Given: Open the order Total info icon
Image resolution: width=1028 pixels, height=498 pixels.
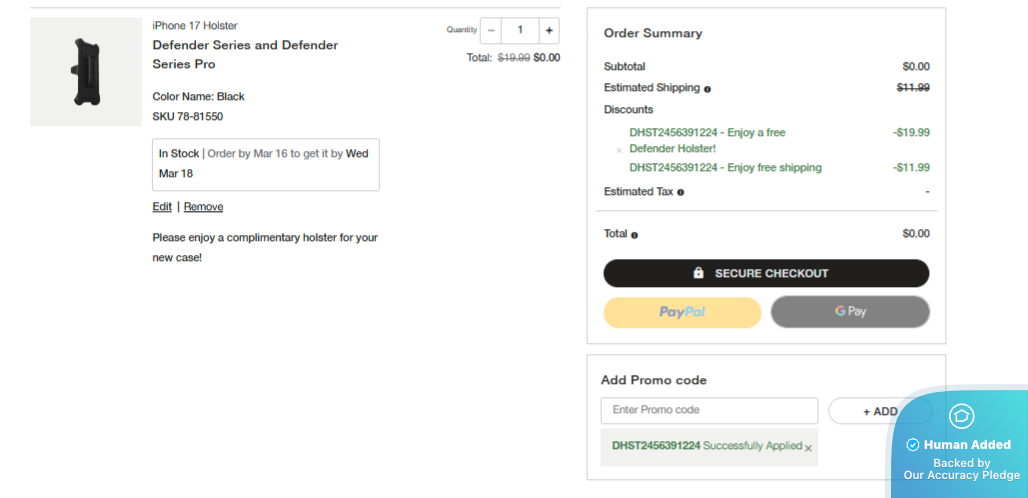Looking at the screenshot, I should coord(634,235).
